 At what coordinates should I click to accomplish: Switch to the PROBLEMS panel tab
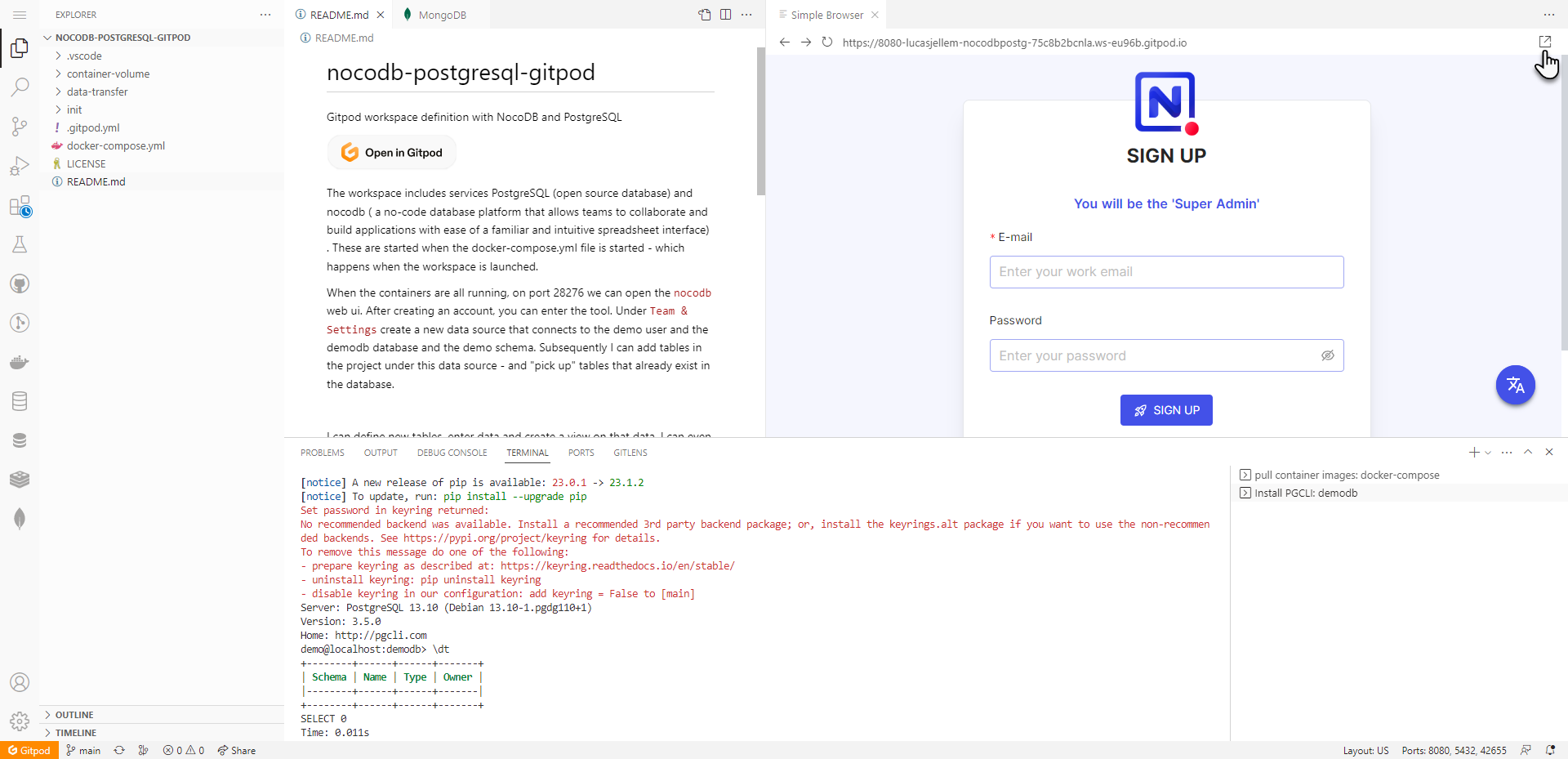click(323, 453)
